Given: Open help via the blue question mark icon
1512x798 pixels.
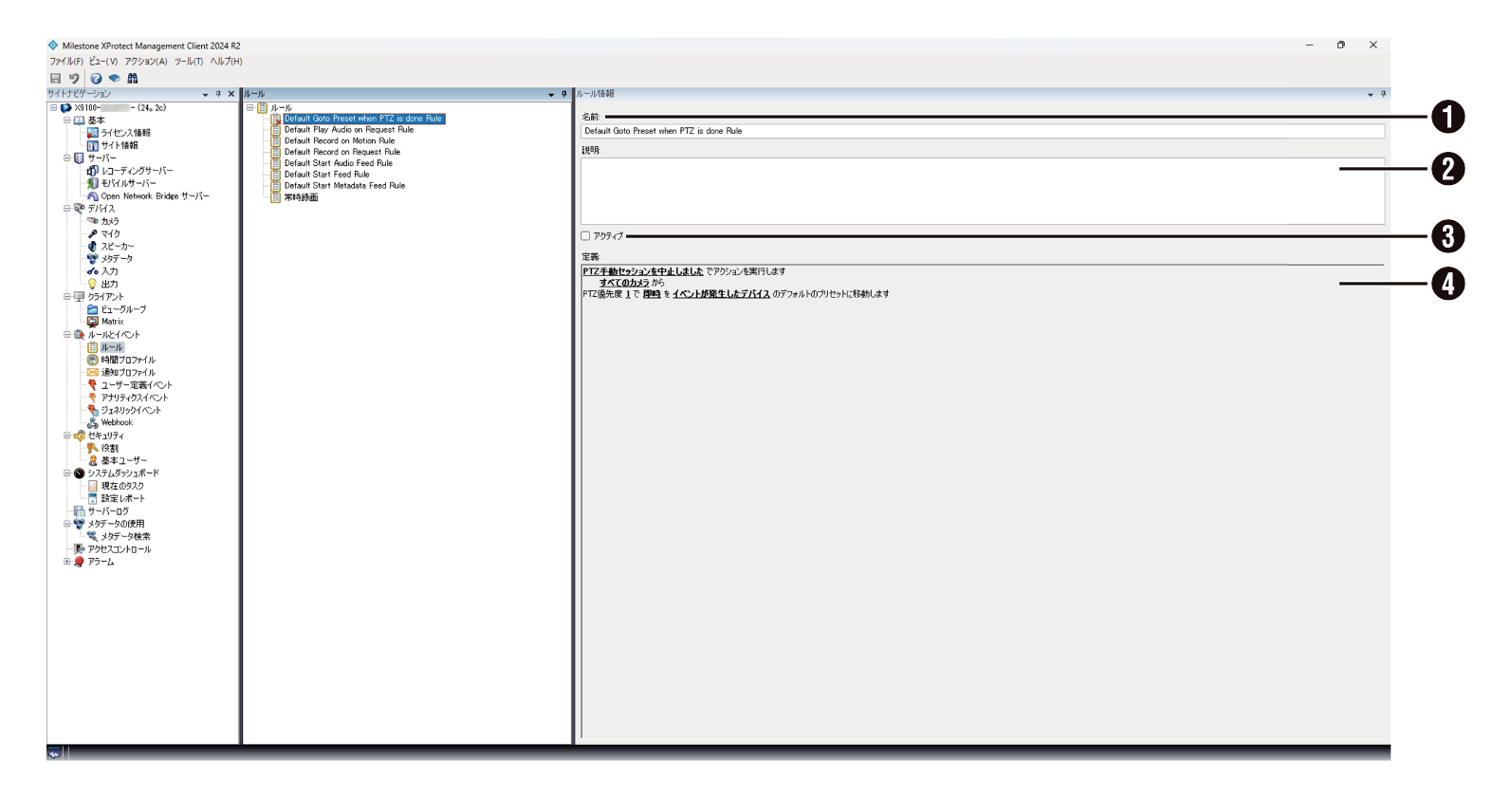Looking at the screenshot, I should point(96,79).
